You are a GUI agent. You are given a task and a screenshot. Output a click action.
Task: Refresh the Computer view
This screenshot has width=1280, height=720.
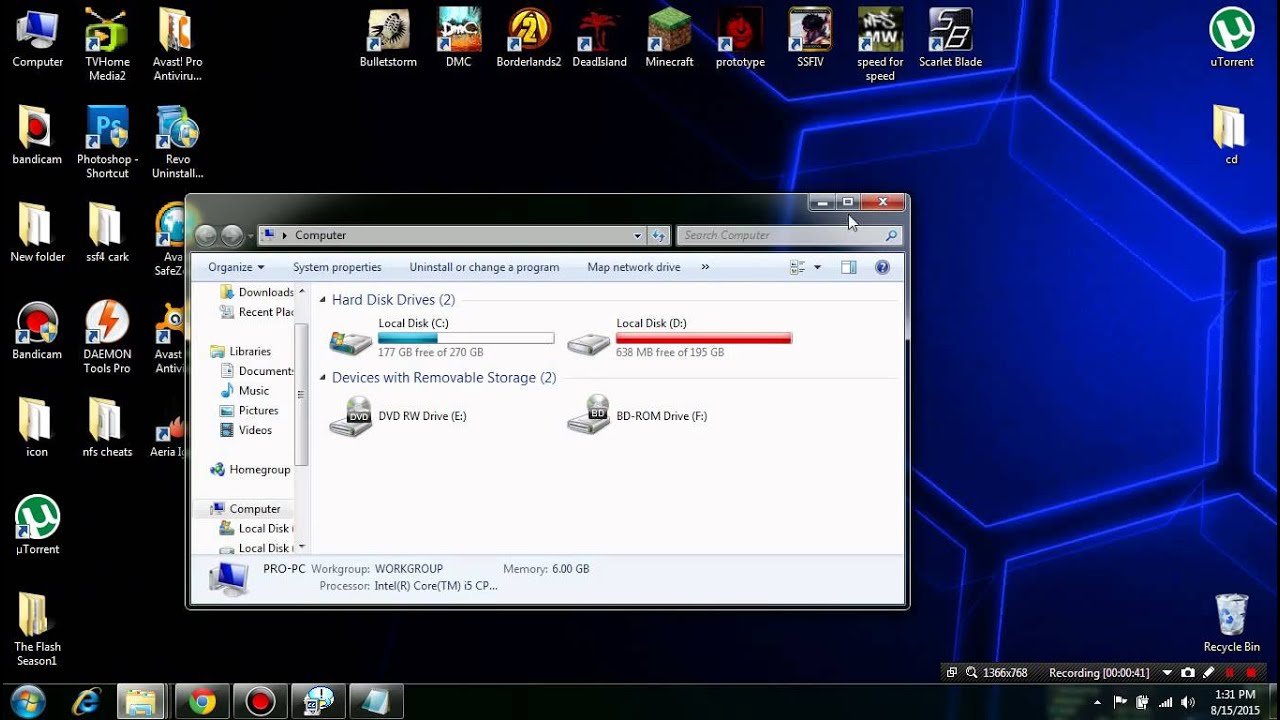660,235
